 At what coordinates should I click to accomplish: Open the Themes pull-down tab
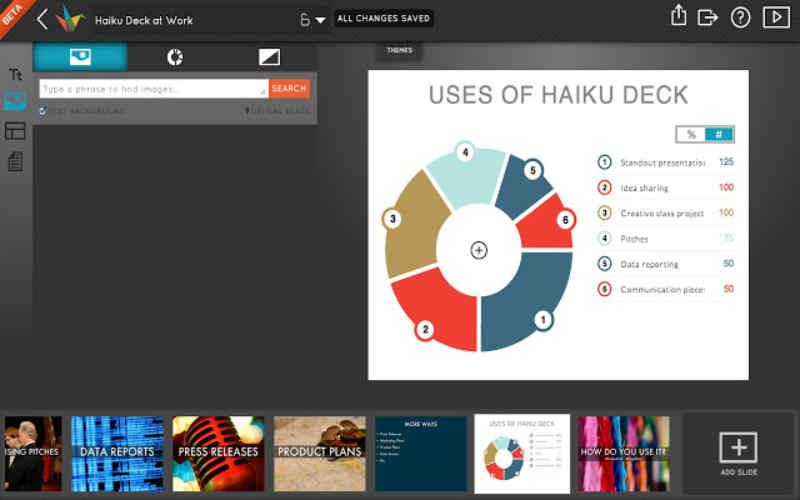pos(399,50)
